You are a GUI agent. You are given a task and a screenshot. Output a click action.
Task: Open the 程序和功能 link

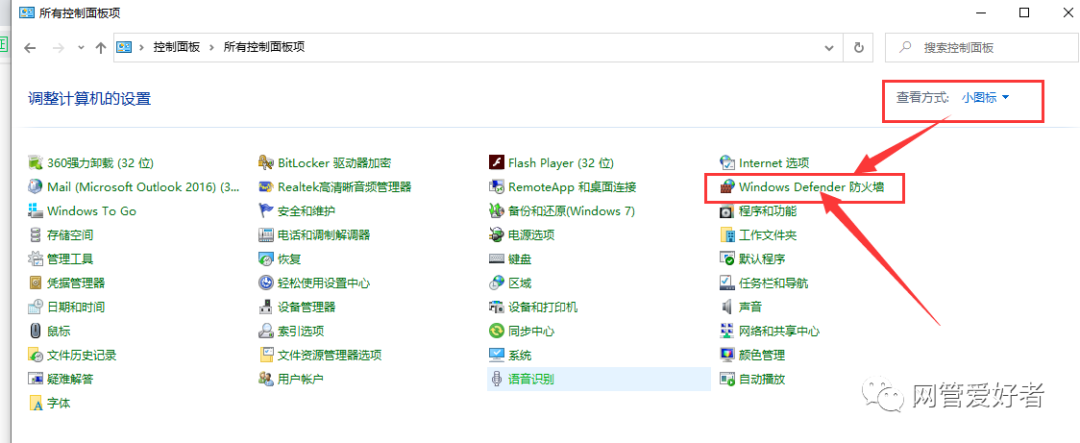[x=768, y=211]
